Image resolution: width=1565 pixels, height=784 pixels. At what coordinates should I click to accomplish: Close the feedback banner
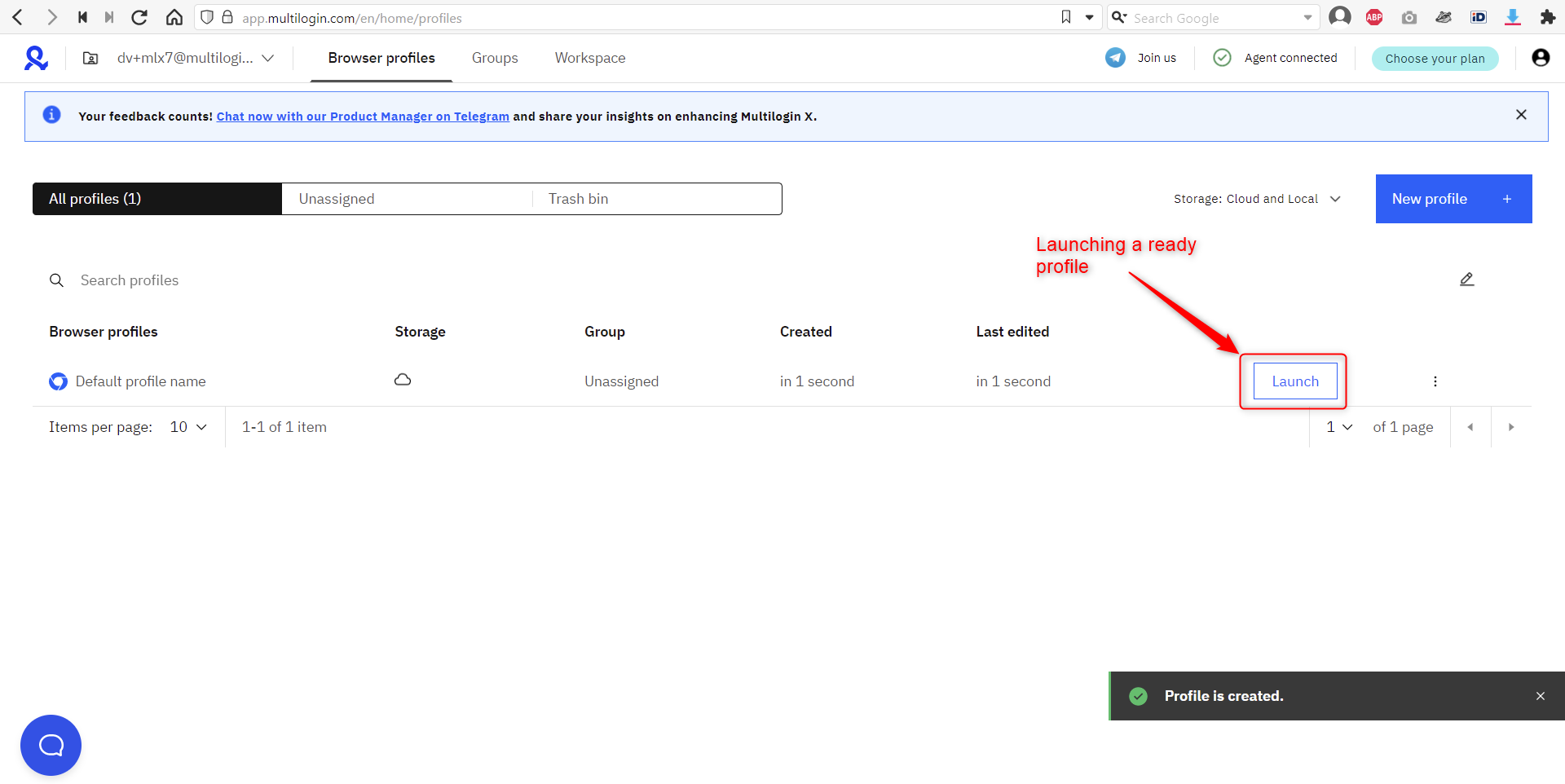click(1521, 115)
